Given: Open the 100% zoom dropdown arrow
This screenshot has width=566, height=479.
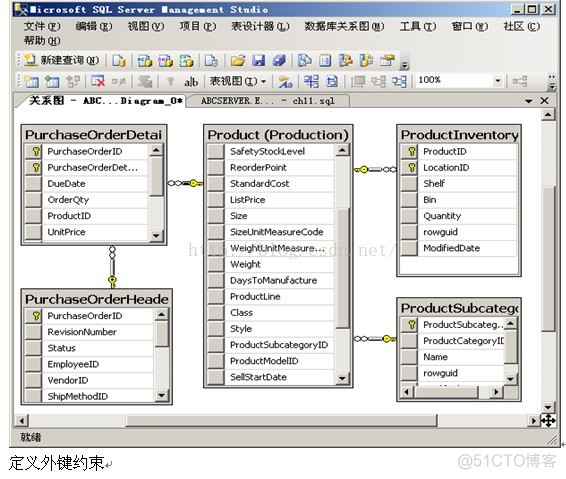Looking at the screenshot, I should (497, 81).
